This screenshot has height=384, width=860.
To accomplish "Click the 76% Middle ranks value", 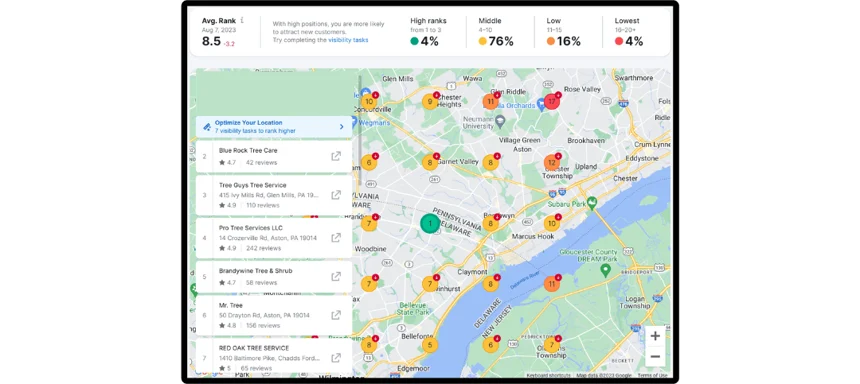I will [x=501, y=41].
